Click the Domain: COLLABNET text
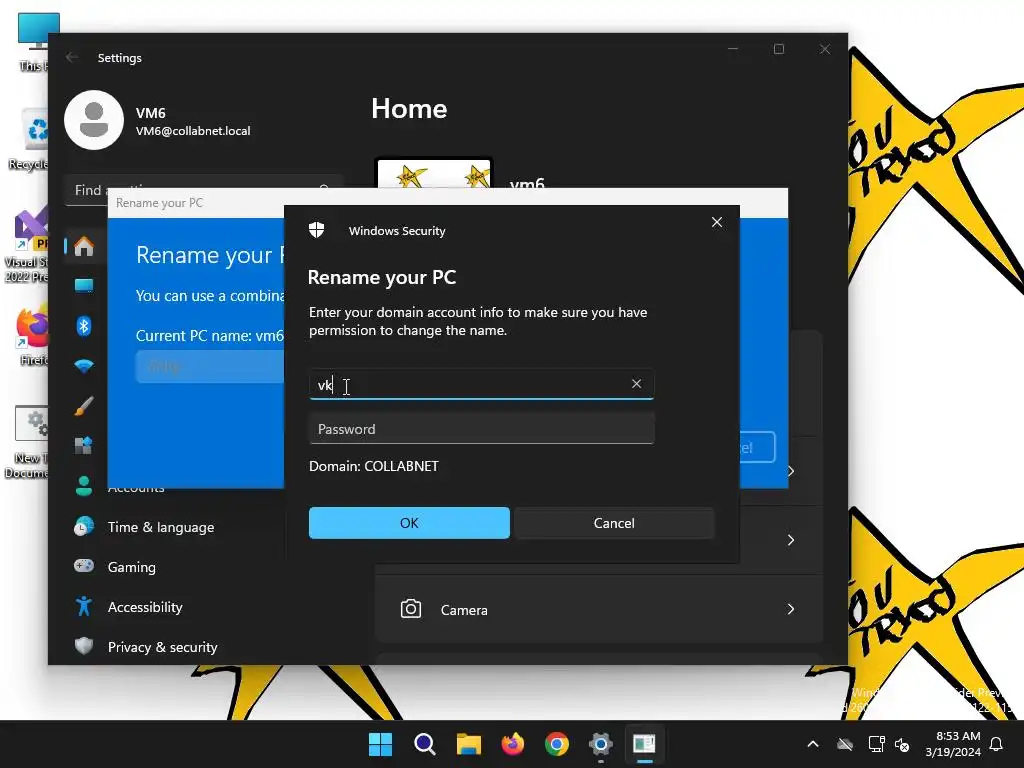The image size is (1024, 768). (374, 466)
